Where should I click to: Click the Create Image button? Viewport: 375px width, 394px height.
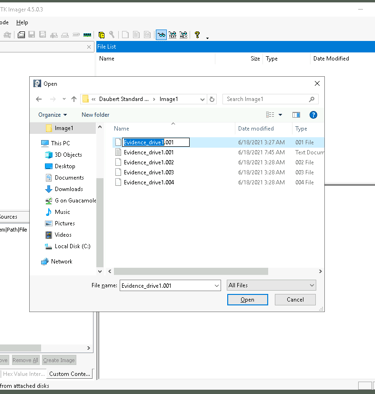[59, 360]
